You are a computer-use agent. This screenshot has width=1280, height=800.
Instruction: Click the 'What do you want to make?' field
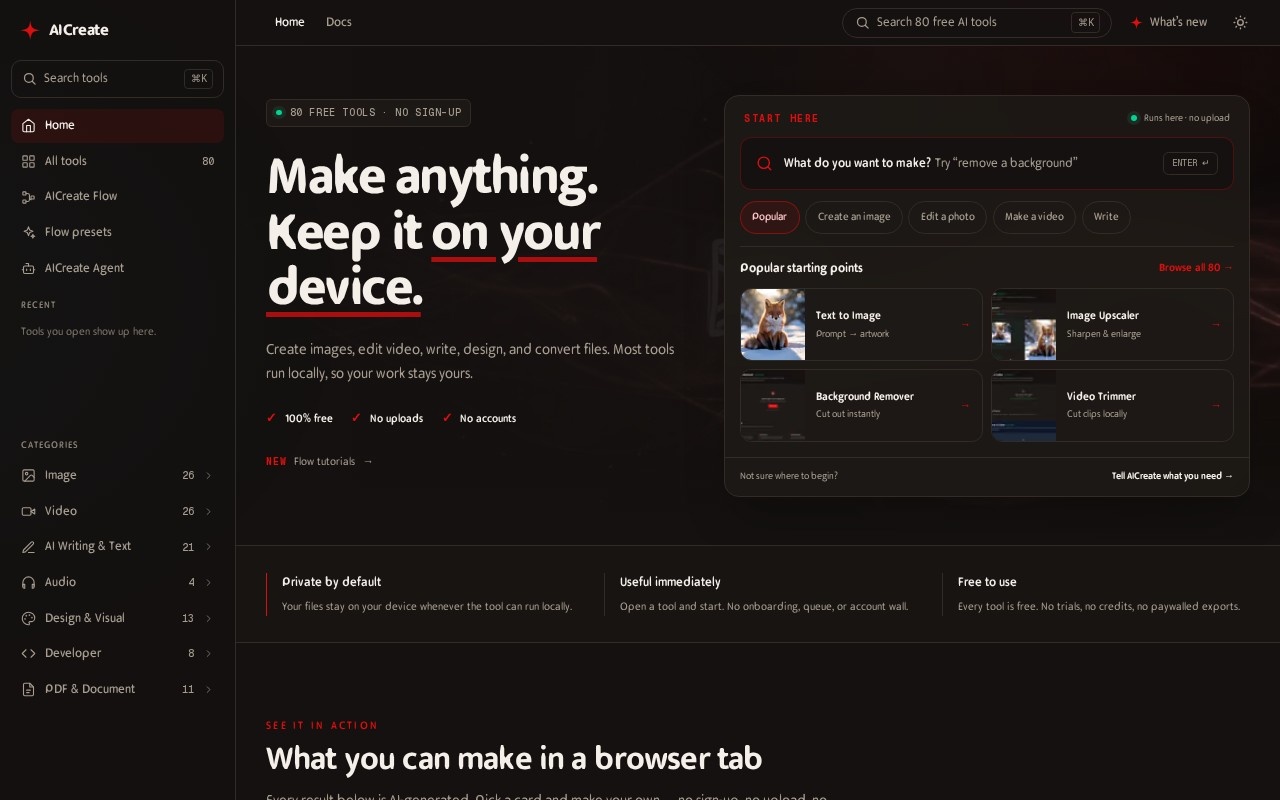pos(987,163)
